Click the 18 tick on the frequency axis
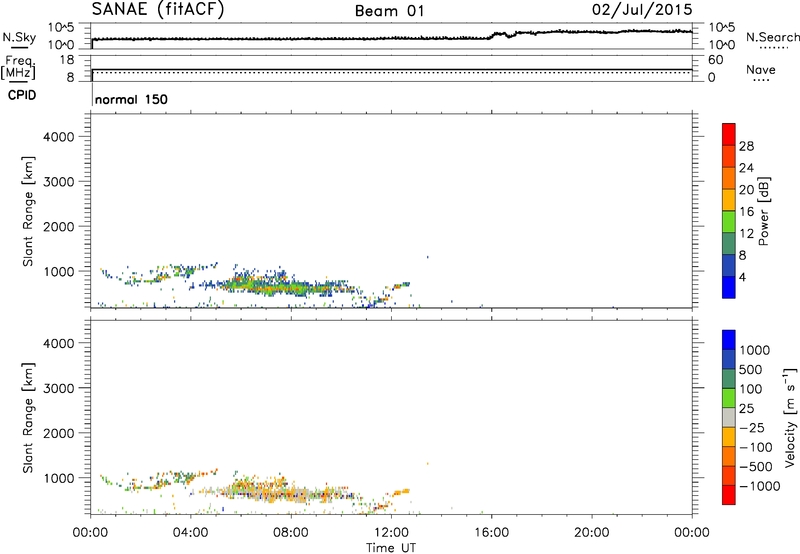 (67, 60)
